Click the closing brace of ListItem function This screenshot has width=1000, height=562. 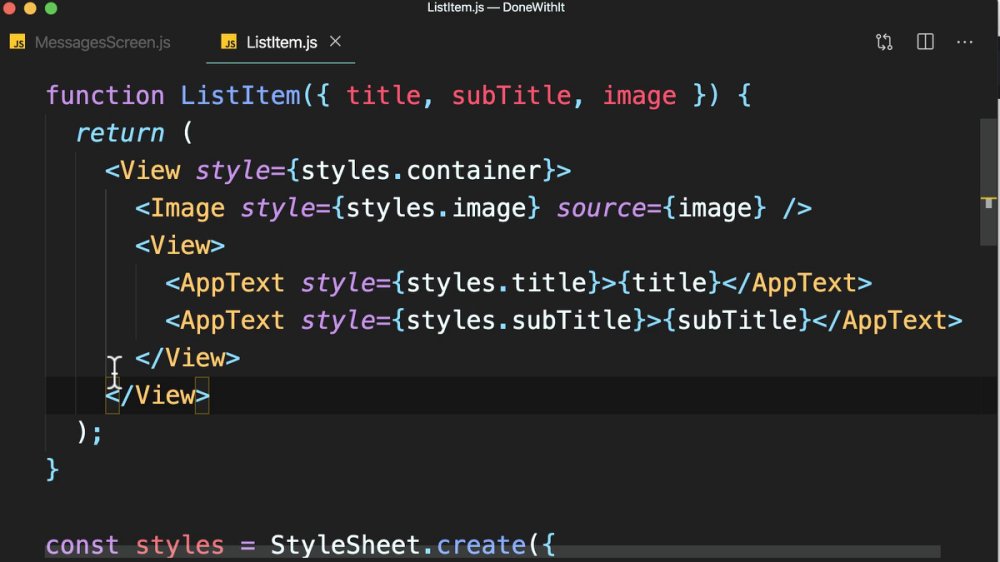click(x=52, y=470)
